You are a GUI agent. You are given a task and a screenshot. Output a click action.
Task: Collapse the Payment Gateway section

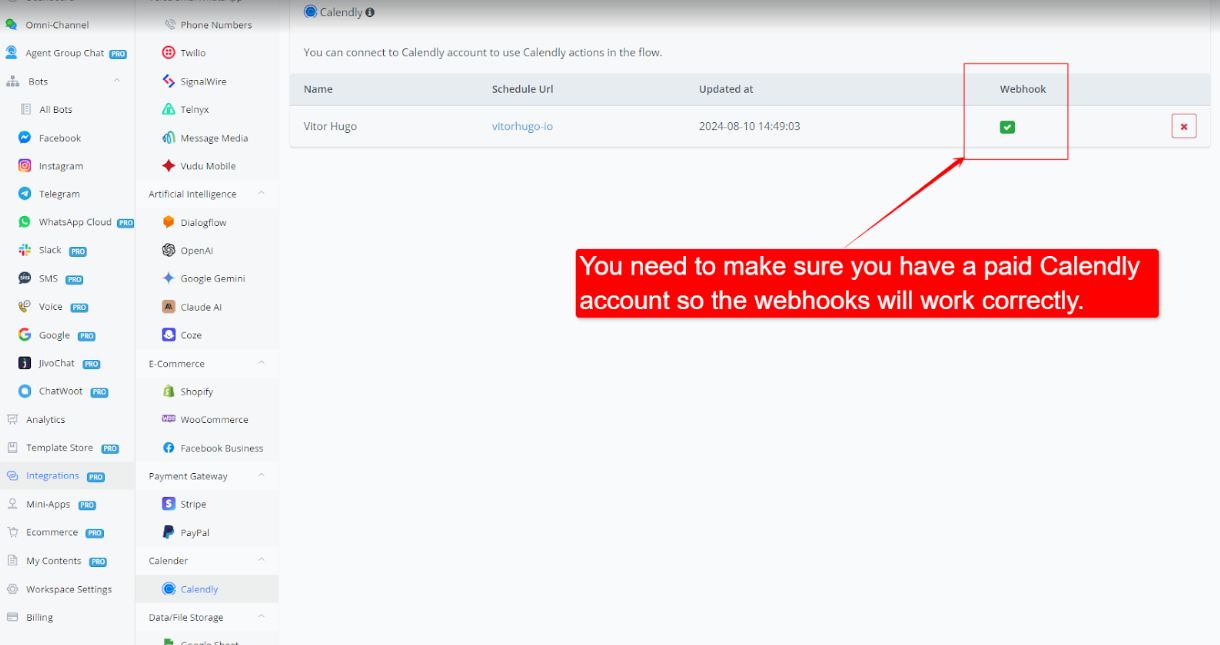(261, 476)
